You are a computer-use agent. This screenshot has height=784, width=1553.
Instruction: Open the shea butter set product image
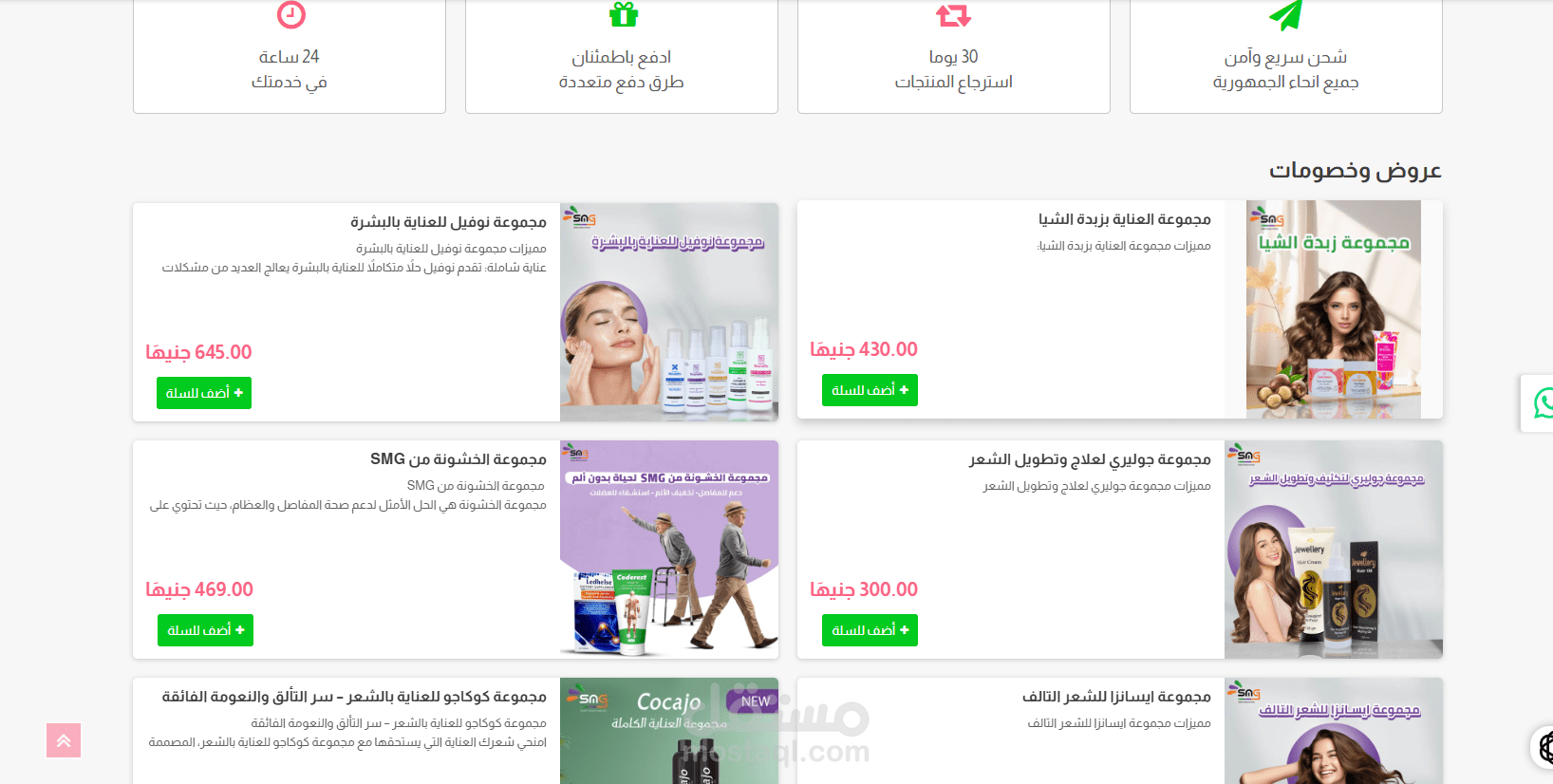[1334, 309]
